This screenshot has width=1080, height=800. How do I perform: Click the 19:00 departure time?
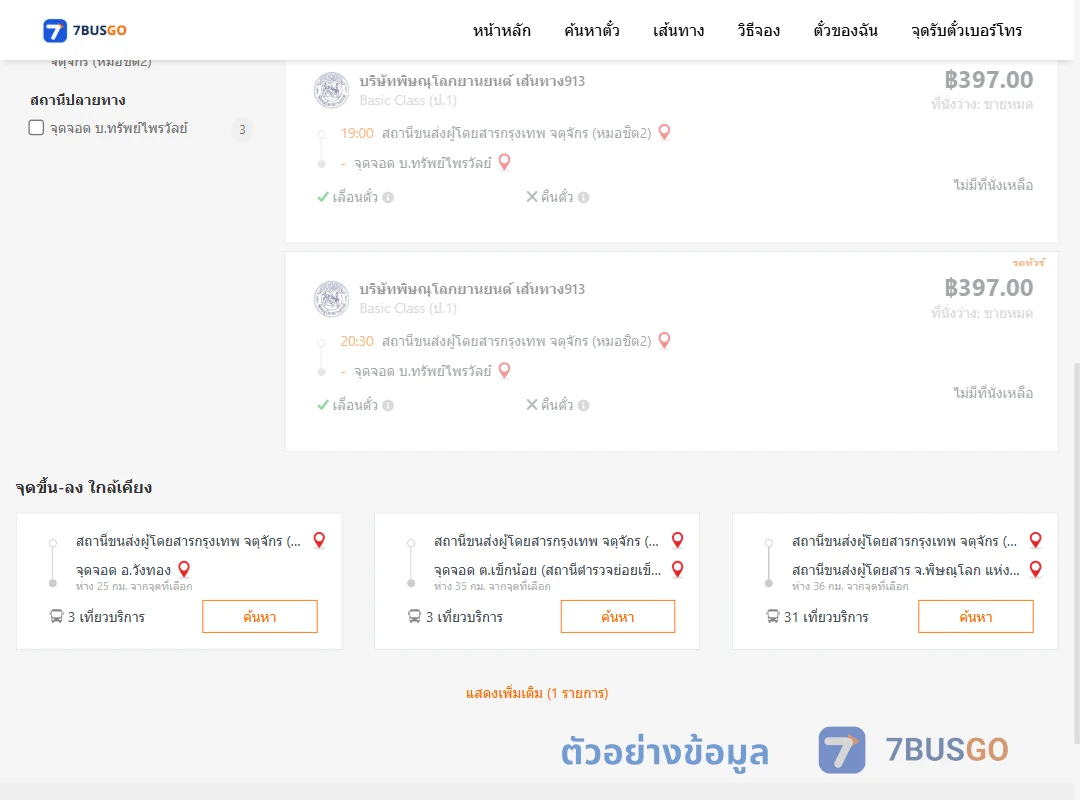(x=357, y=133)
